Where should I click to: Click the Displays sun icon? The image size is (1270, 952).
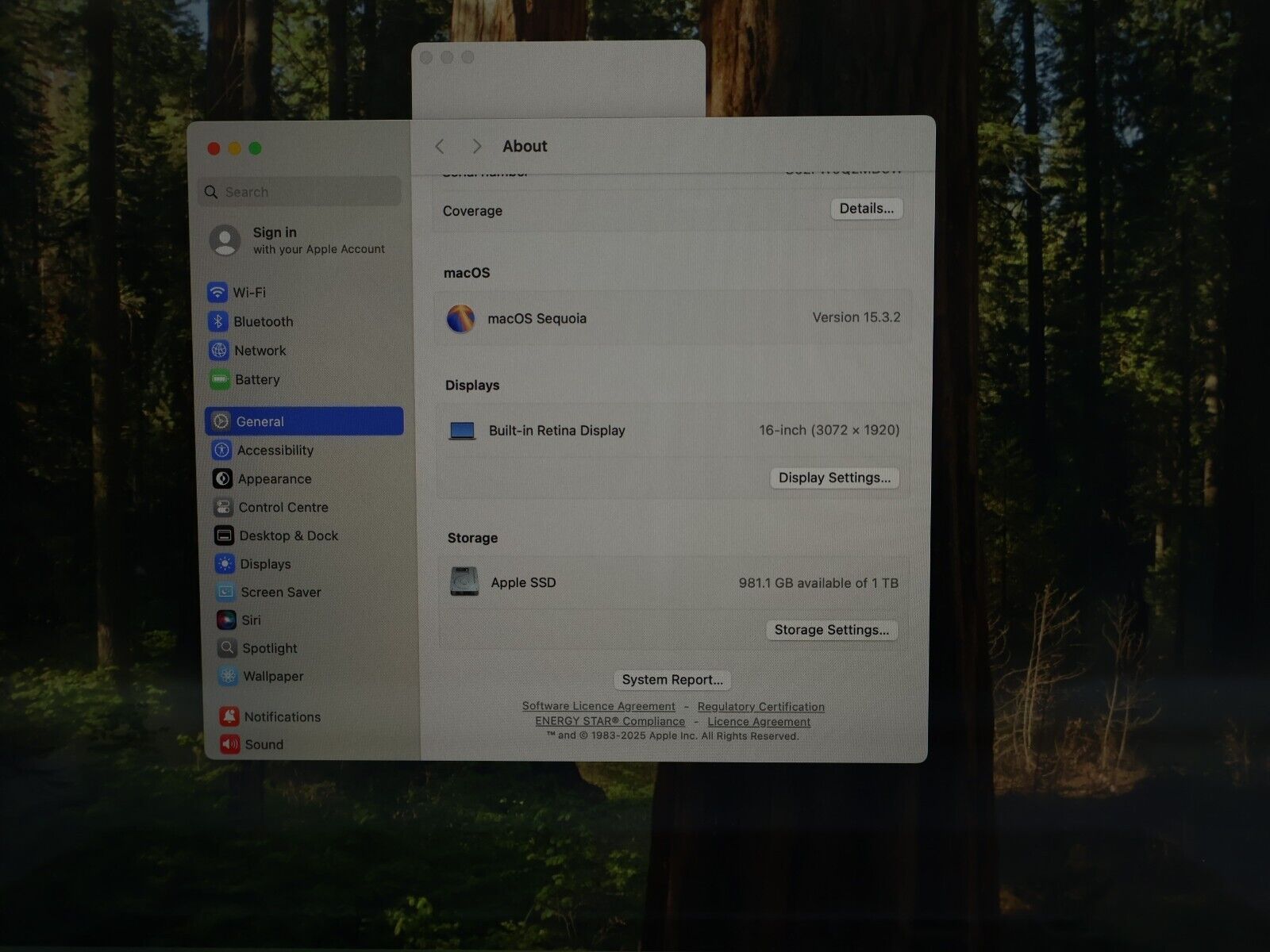point(225,564)
